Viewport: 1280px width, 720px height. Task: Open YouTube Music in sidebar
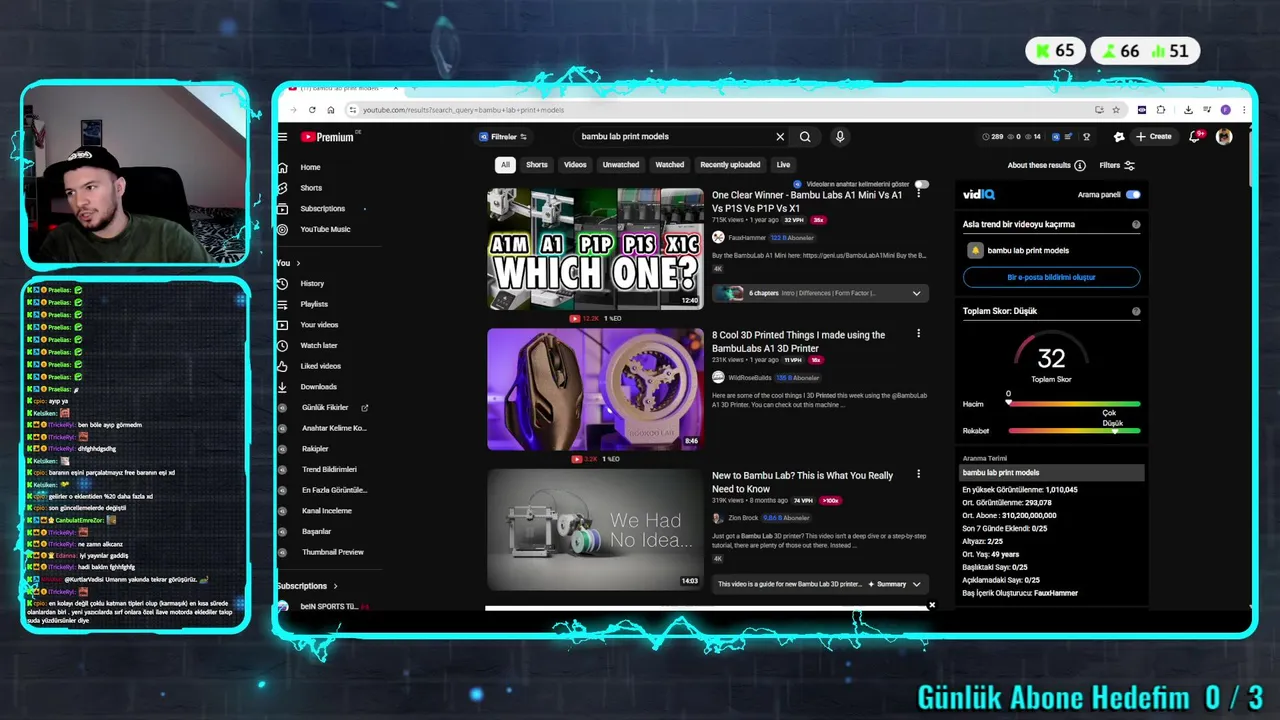click(325, 229)
